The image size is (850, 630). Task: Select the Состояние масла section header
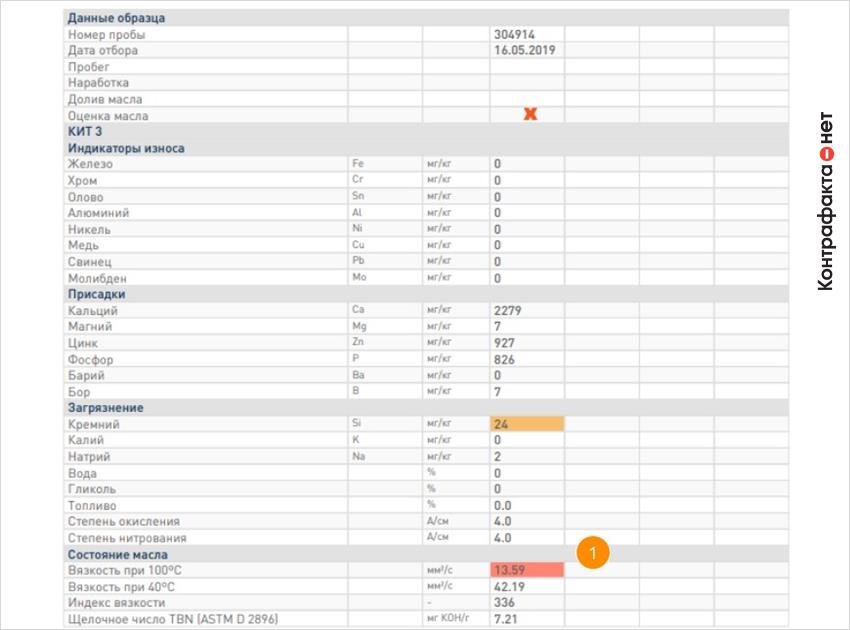click(x=118, y=555)
